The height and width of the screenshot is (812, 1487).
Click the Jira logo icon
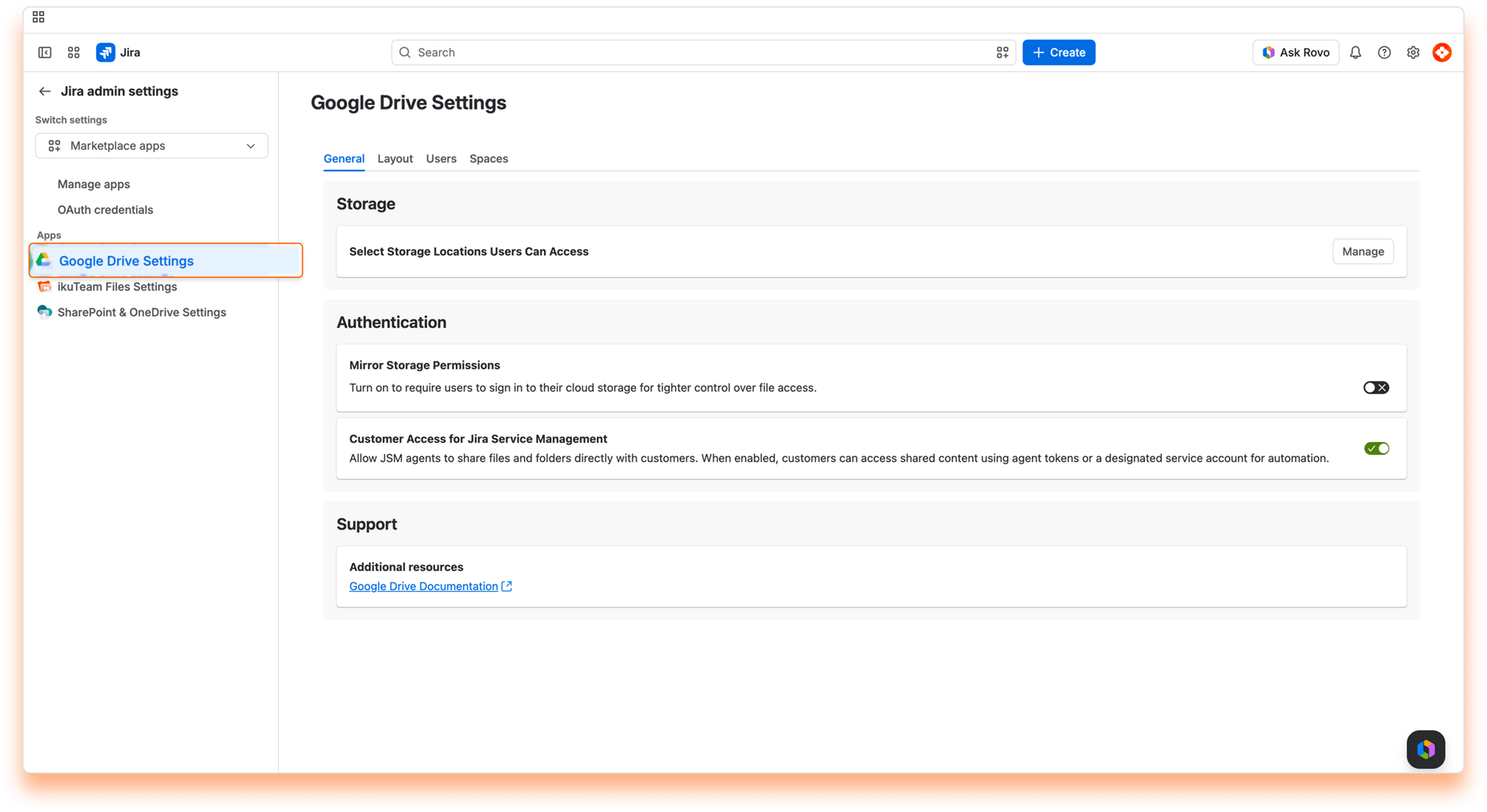(105, 52)
